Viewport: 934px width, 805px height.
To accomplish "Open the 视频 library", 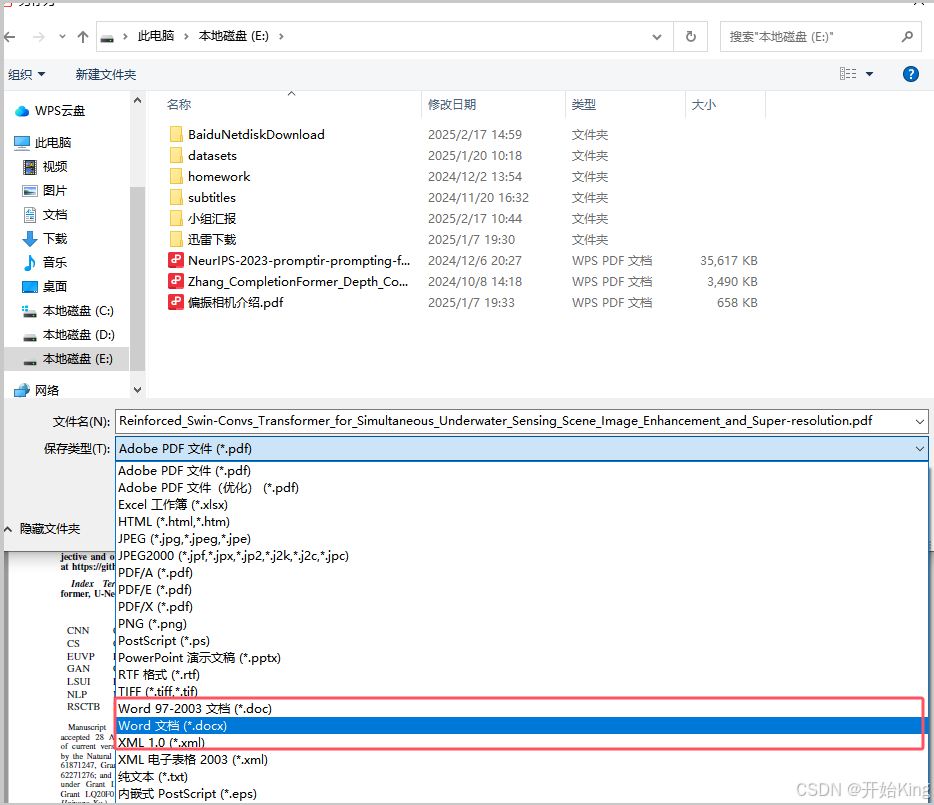I will pos(45,167).
